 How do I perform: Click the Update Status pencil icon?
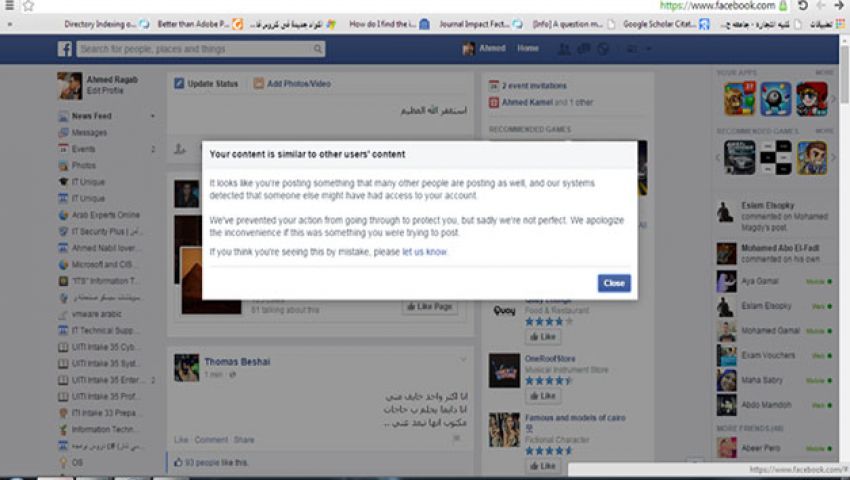coord(179,84)
